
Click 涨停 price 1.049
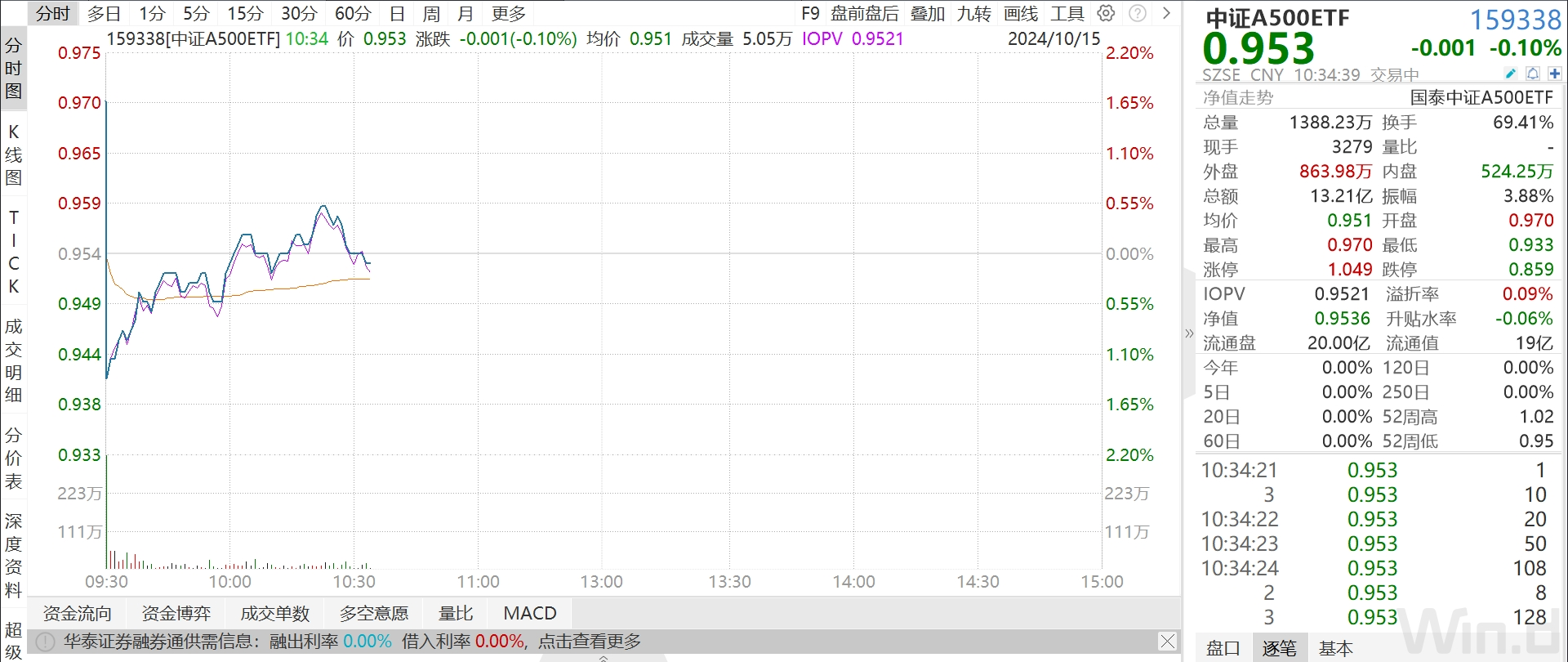point(1350,270)
